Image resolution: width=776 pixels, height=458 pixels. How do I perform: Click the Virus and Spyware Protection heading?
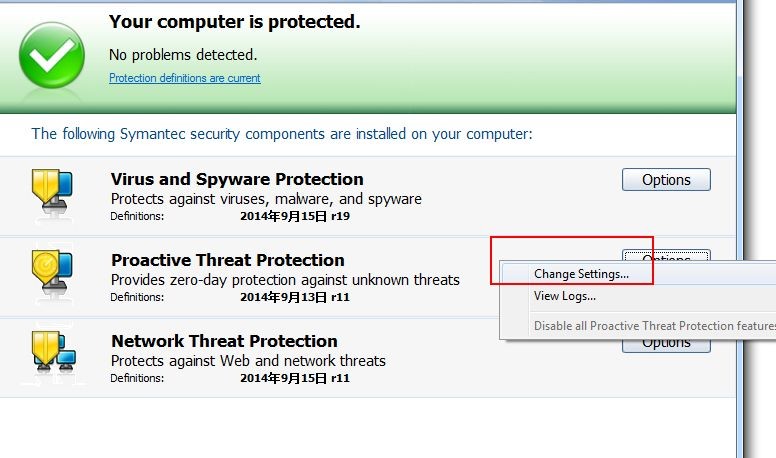click(x=237, y=179)
